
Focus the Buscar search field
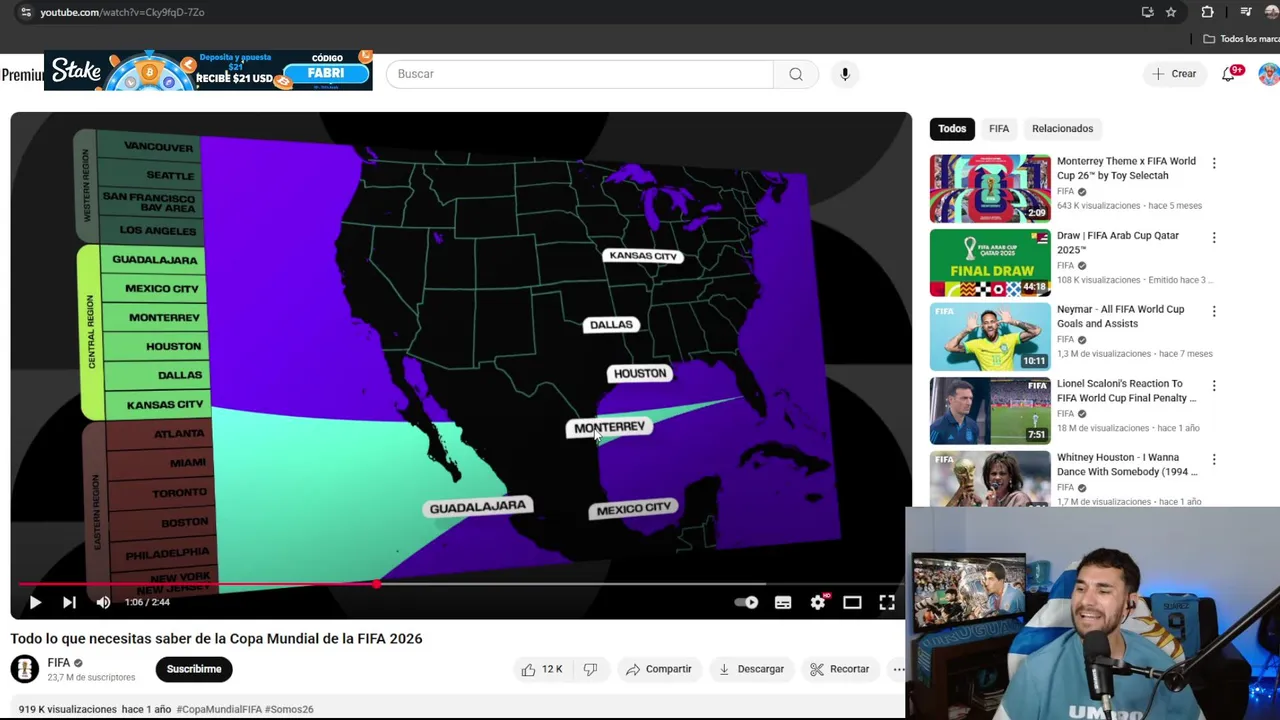(580, 74)
